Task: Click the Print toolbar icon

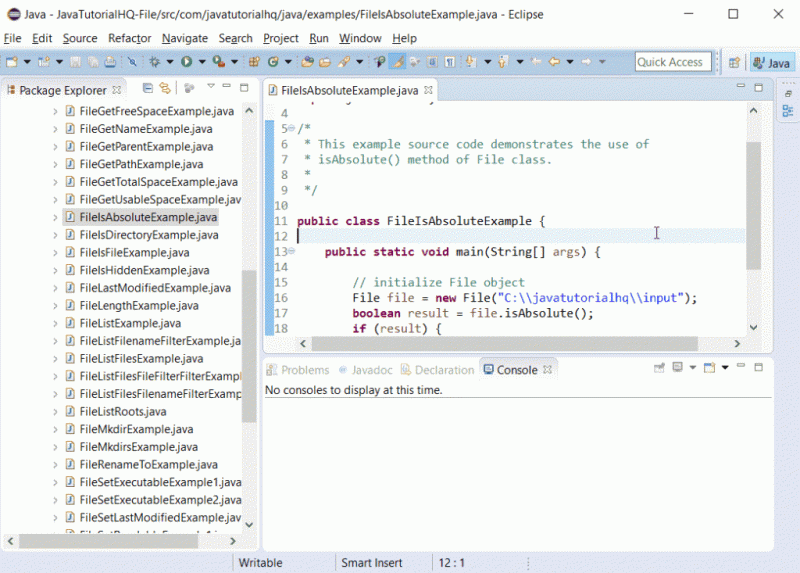Action: (x=110, y=62)
